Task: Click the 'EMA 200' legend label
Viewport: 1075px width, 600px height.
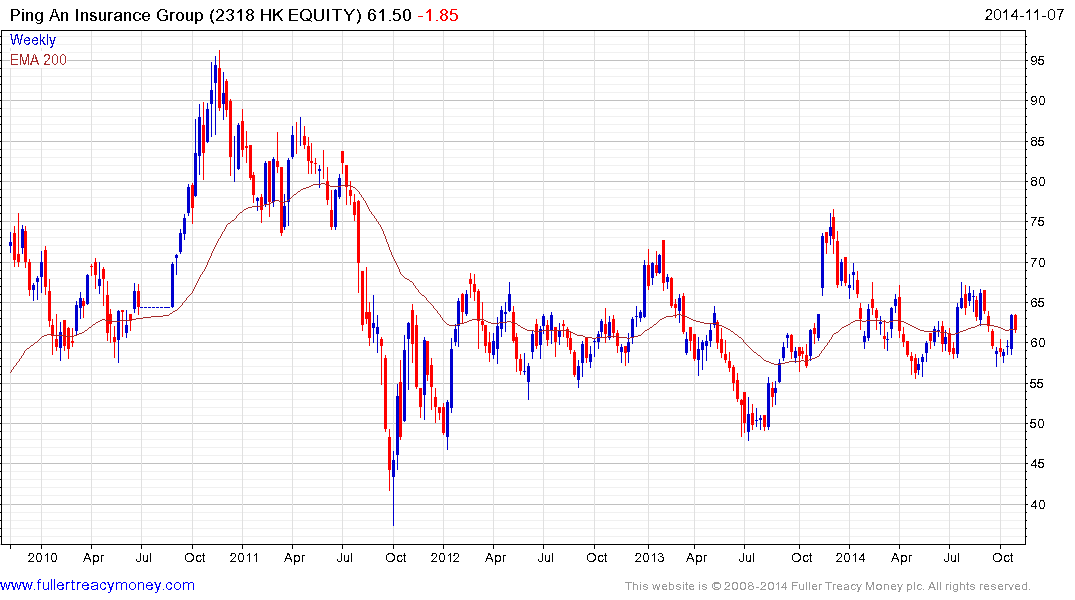Action: tap(38, 60)
